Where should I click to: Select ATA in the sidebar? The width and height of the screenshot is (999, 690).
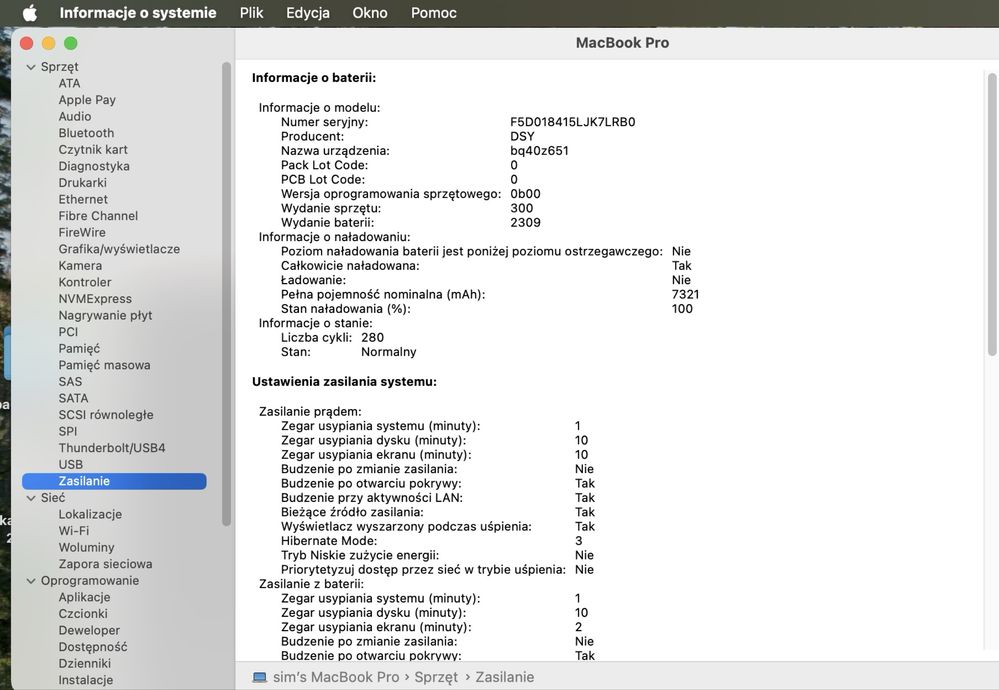click(x=69, y=83)
